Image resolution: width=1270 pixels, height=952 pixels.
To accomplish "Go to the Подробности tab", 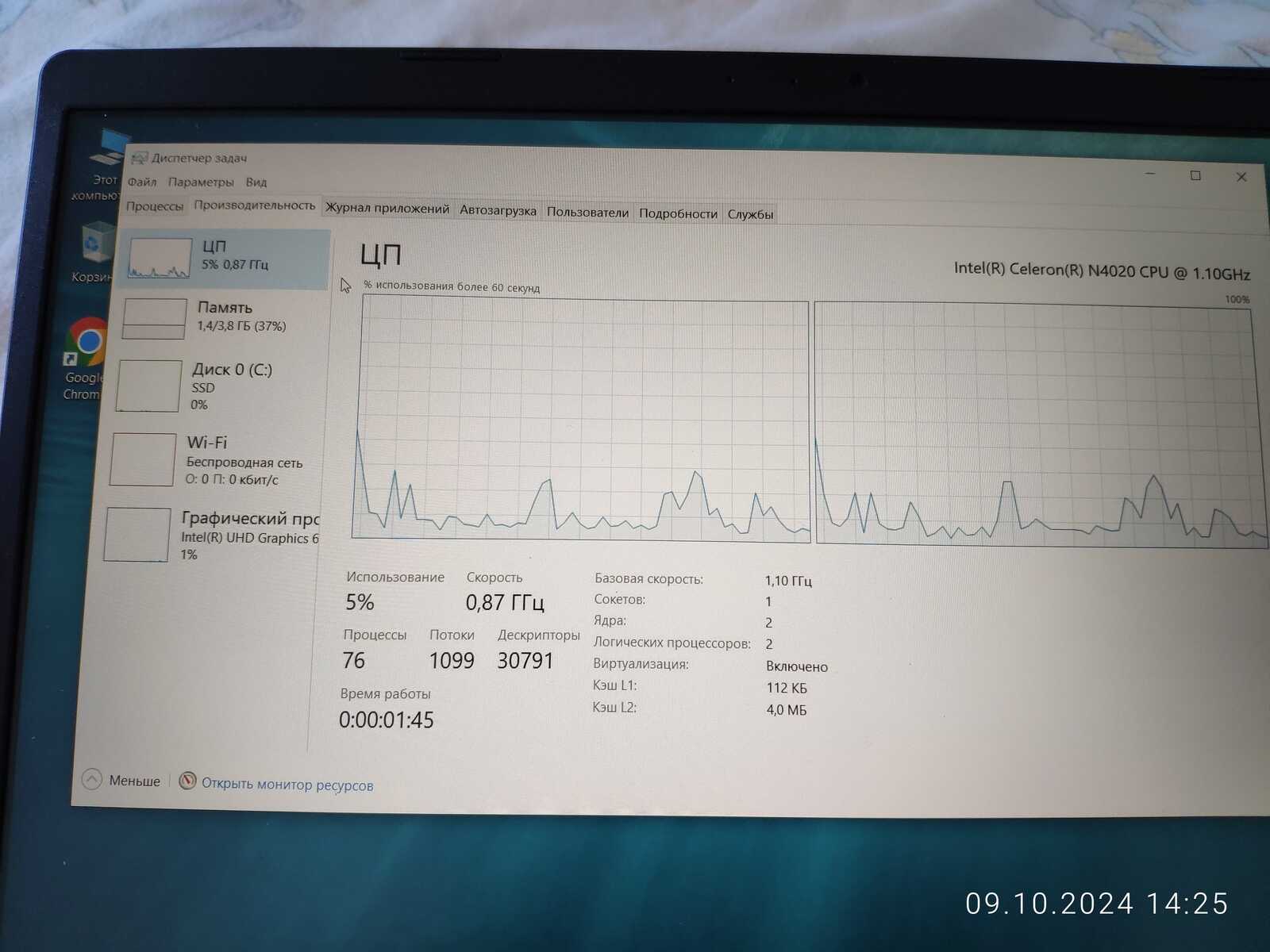I will coord(678,213).
